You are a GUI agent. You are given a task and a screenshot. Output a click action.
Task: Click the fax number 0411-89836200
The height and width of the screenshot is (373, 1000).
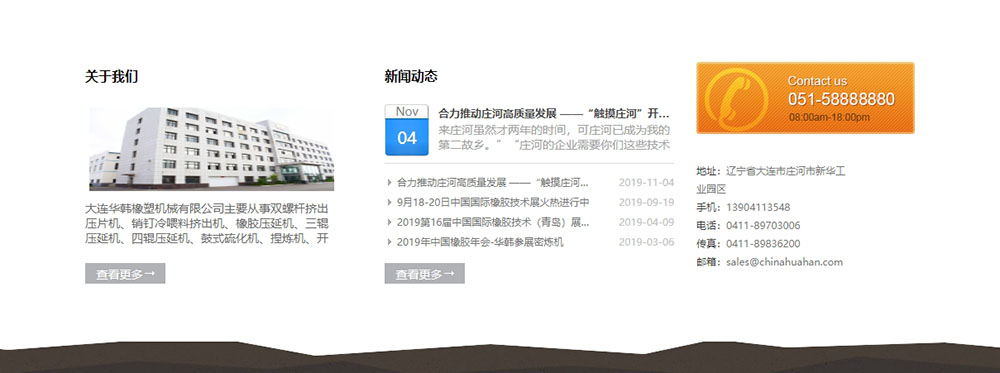click(763, 244)
